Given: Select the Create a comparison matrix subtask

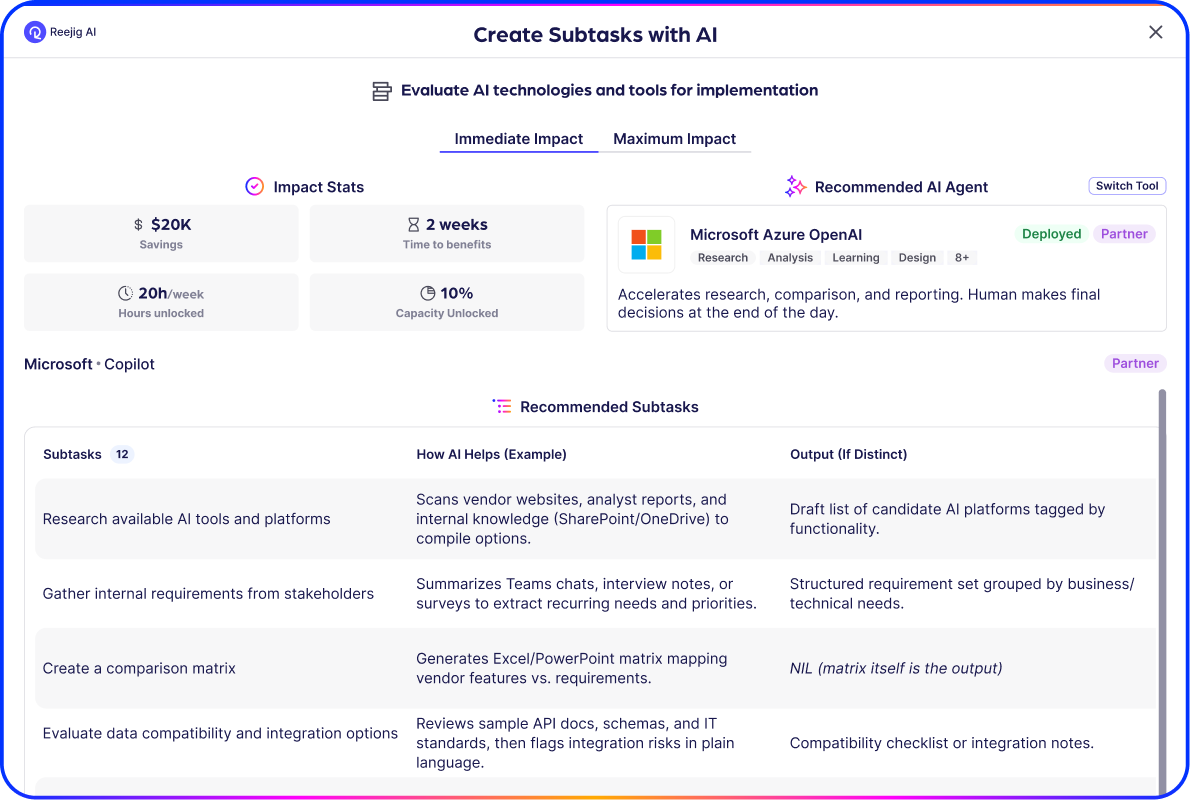Looking at the screenshot, I should (x=139, y=668).
